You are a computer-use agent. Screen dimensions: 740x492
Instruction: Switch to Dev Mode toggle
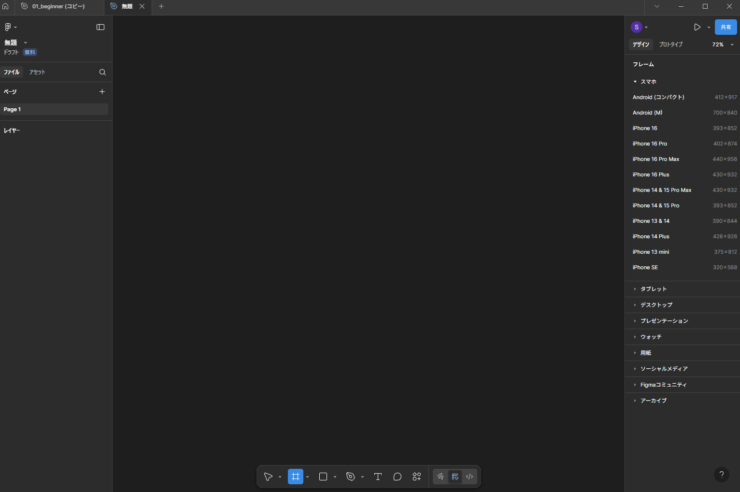[469, 477]
